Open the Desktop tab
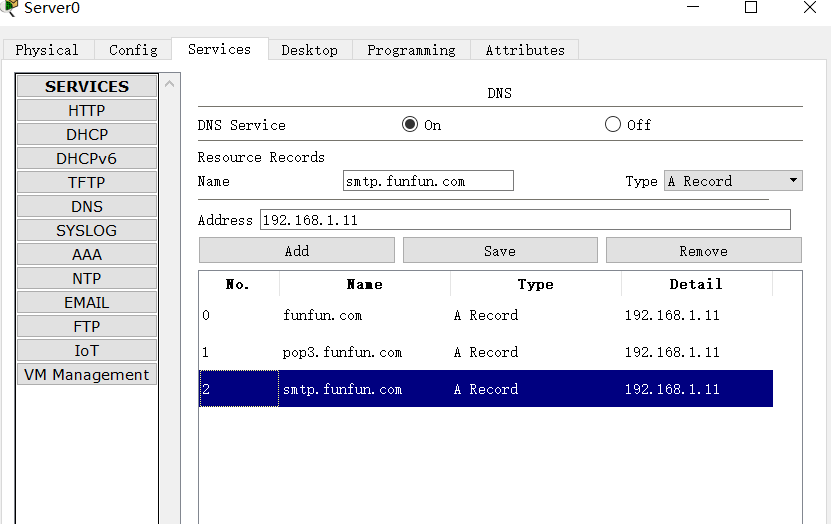The height and width of the screenshot is (524, 831). pyautogui.click(x=310, y=50)
